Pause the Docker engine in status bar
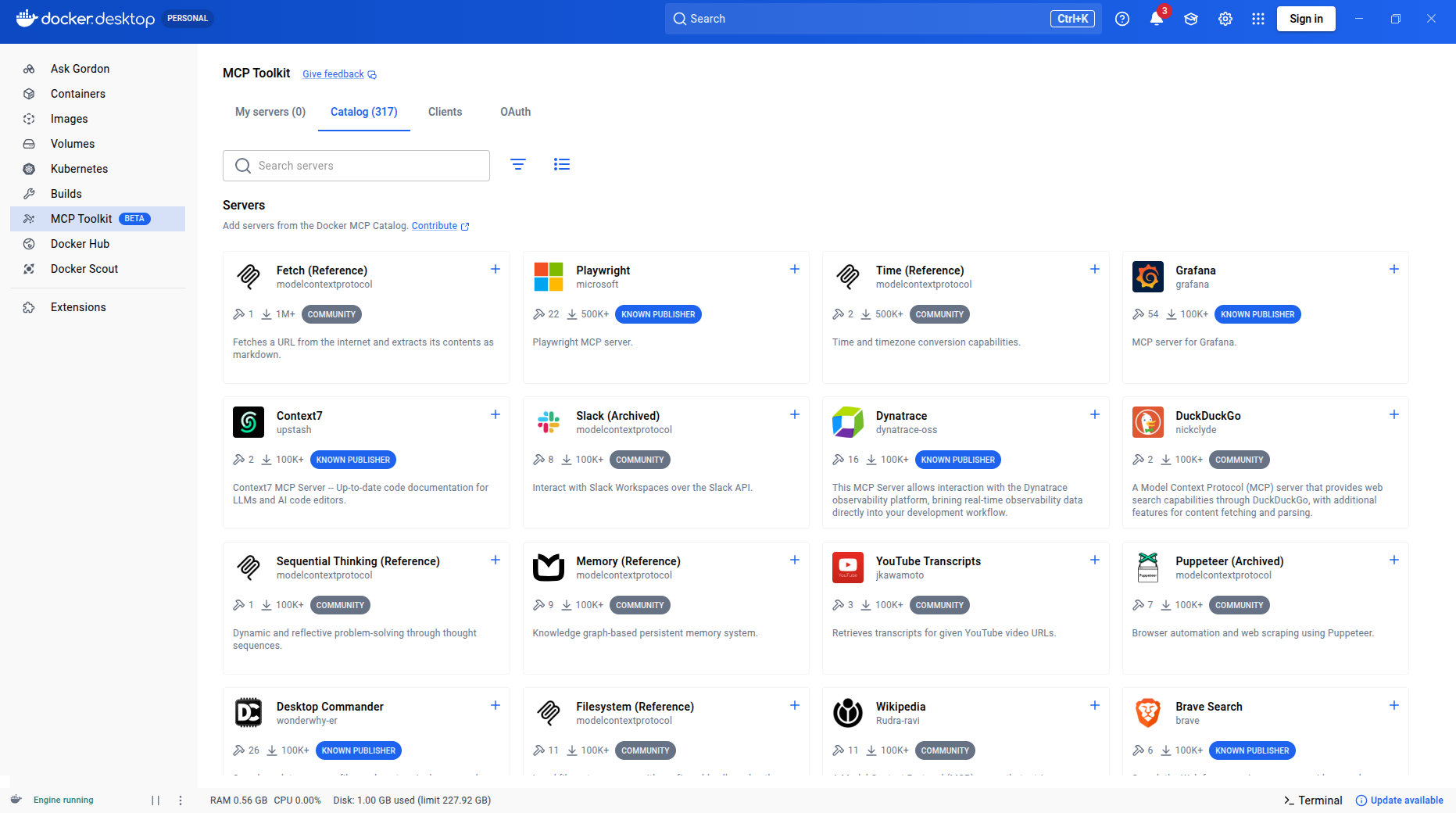The height and width of the screenshot is (813, 1456). click(156, 800)
